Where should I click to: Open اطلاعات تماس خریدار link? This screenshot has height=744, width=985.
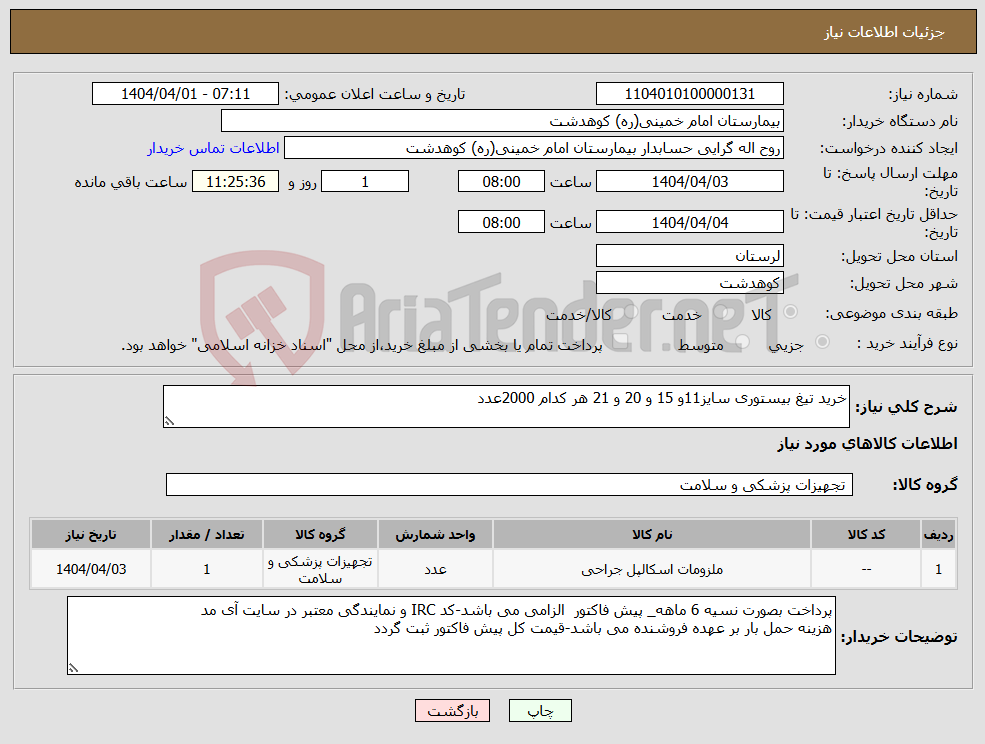coord(213,148)
